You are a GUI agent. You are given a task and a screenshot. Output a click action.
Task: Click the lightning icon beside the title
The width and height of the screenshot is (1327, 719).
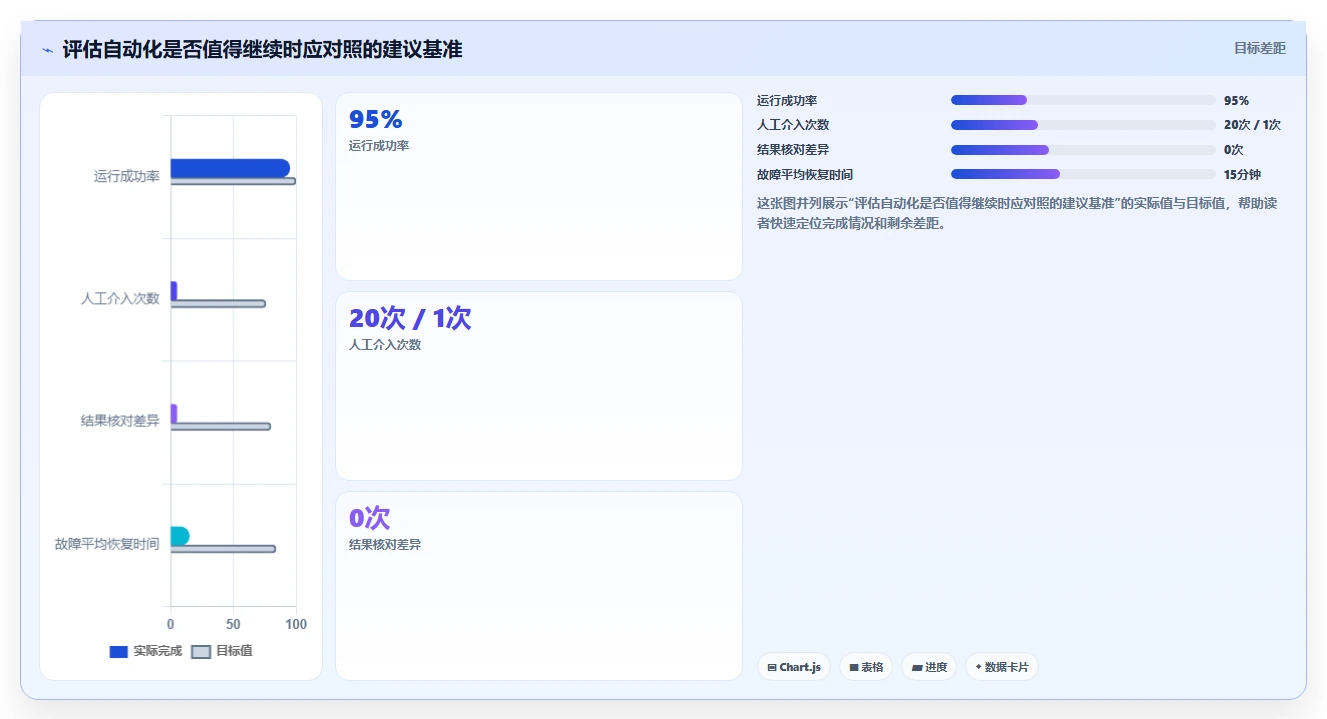[47, 49]
